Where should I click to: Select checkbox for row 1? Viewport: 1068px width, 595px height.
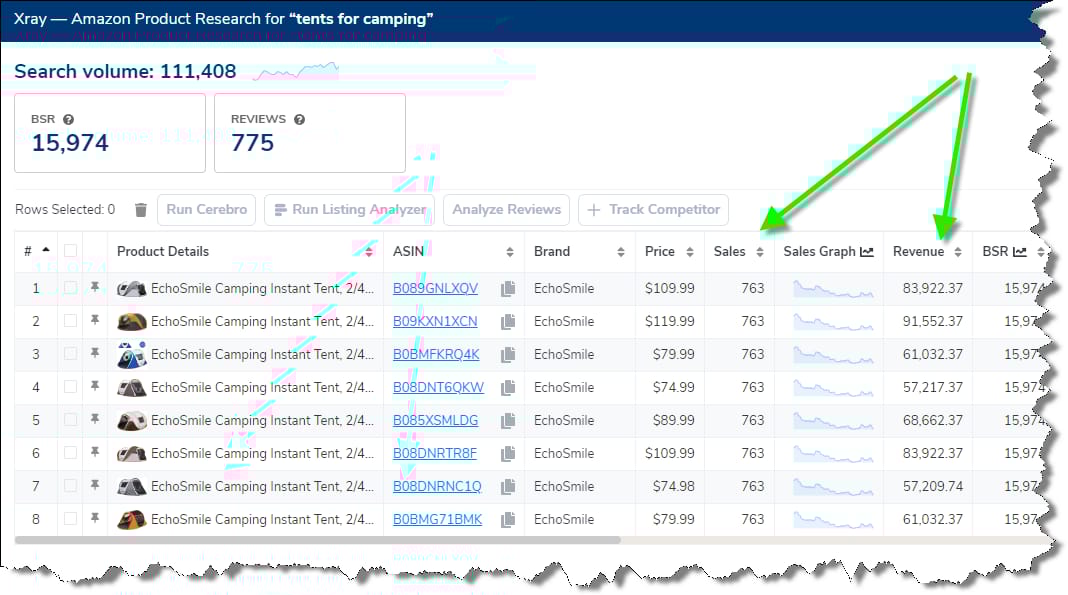coord(70,288)
